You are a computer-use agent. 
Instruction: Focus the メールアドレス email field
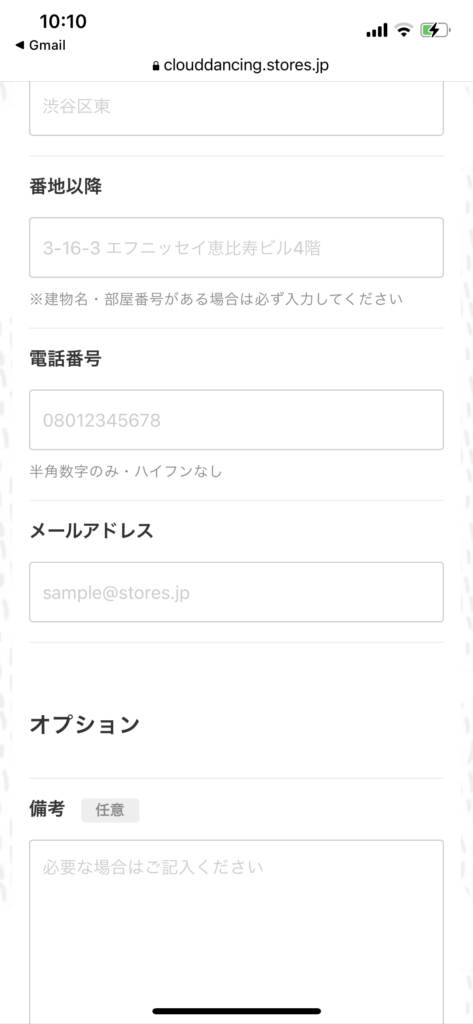236,592
